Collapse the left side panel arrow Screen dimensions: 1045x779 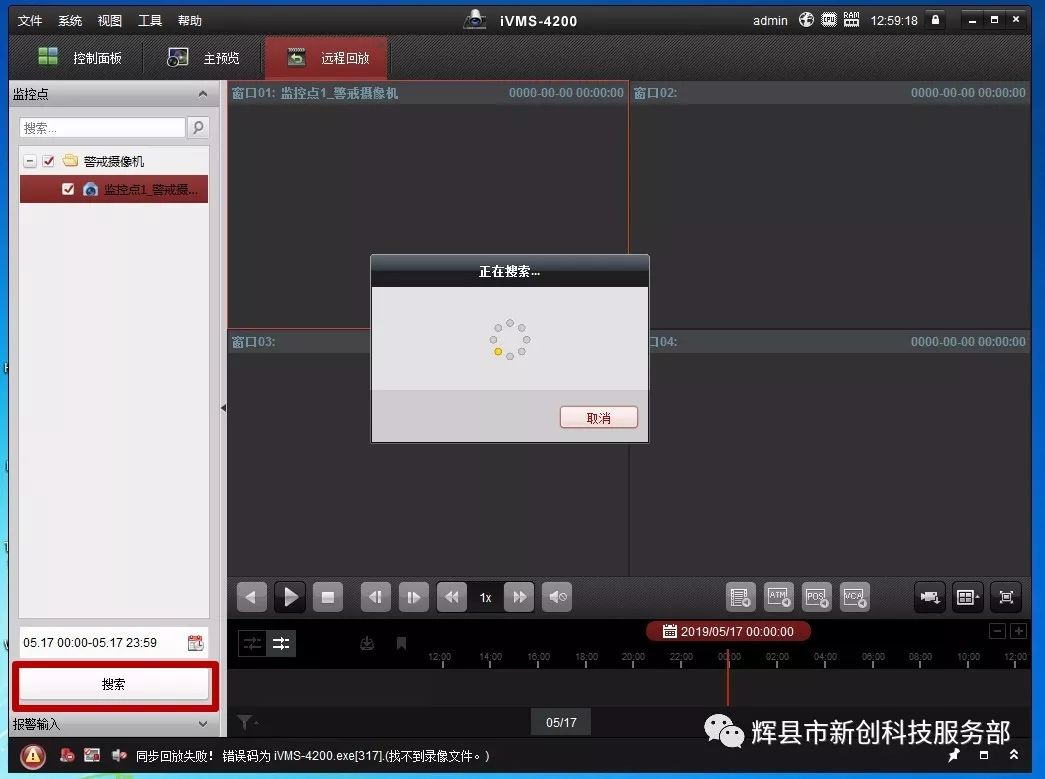(x=223, y=407)
